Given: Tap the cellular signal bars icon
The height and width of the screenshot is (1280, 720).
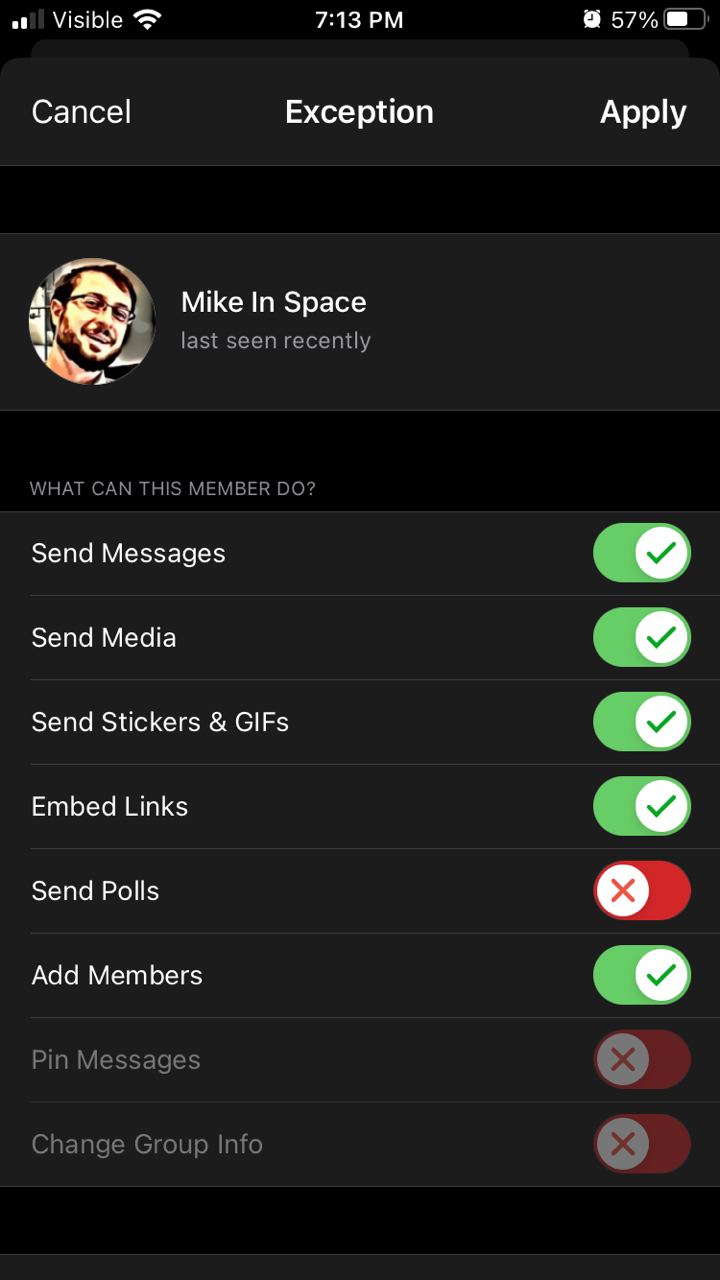Looking at the screenshot, I should point(28,19).
